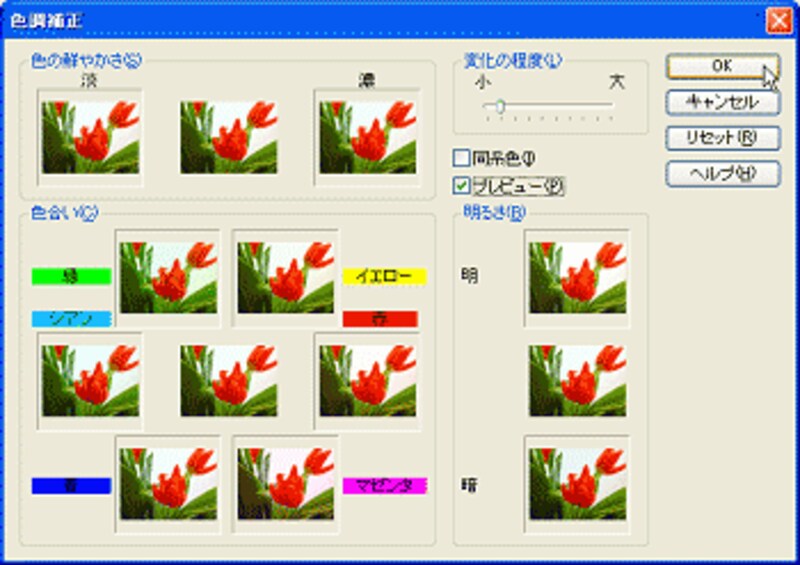Image resolution: width=800 pixels, height=565 pixels.
Task: Click the 変化の程度 slider handle
Action: coord(499,107)
